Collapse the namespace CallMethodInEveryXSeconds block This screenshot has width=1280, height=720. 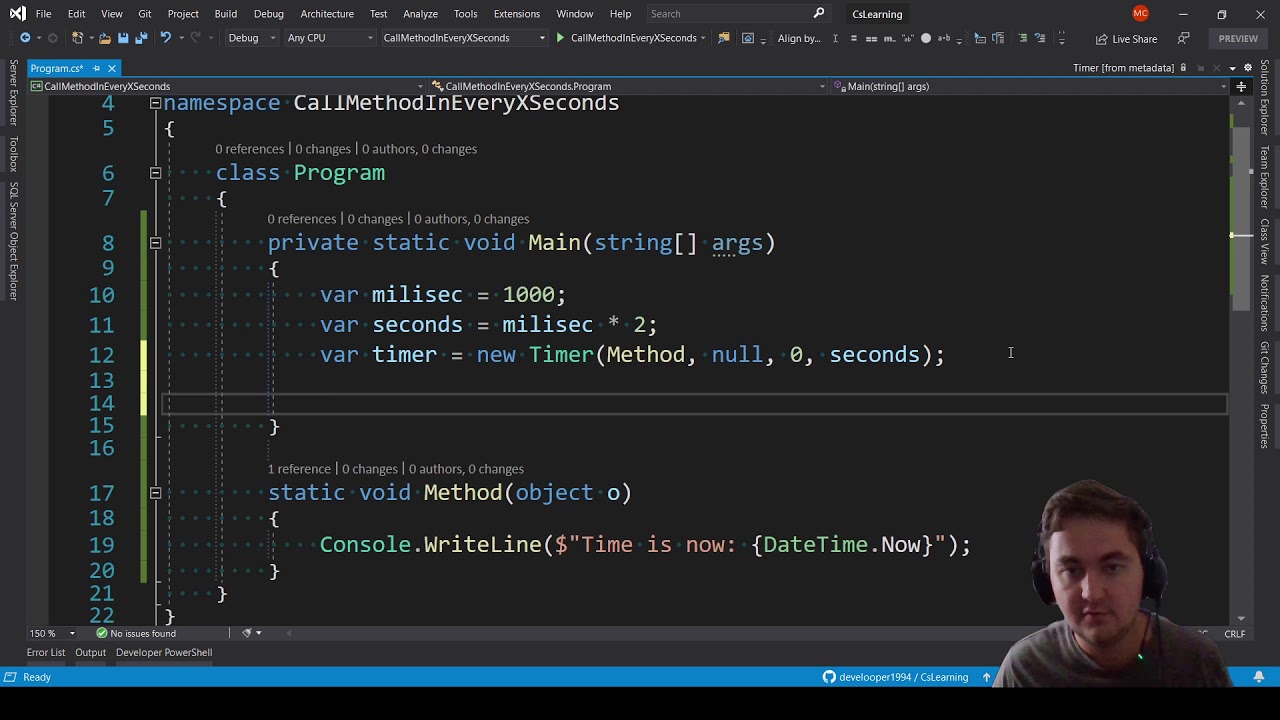[155, 103]
